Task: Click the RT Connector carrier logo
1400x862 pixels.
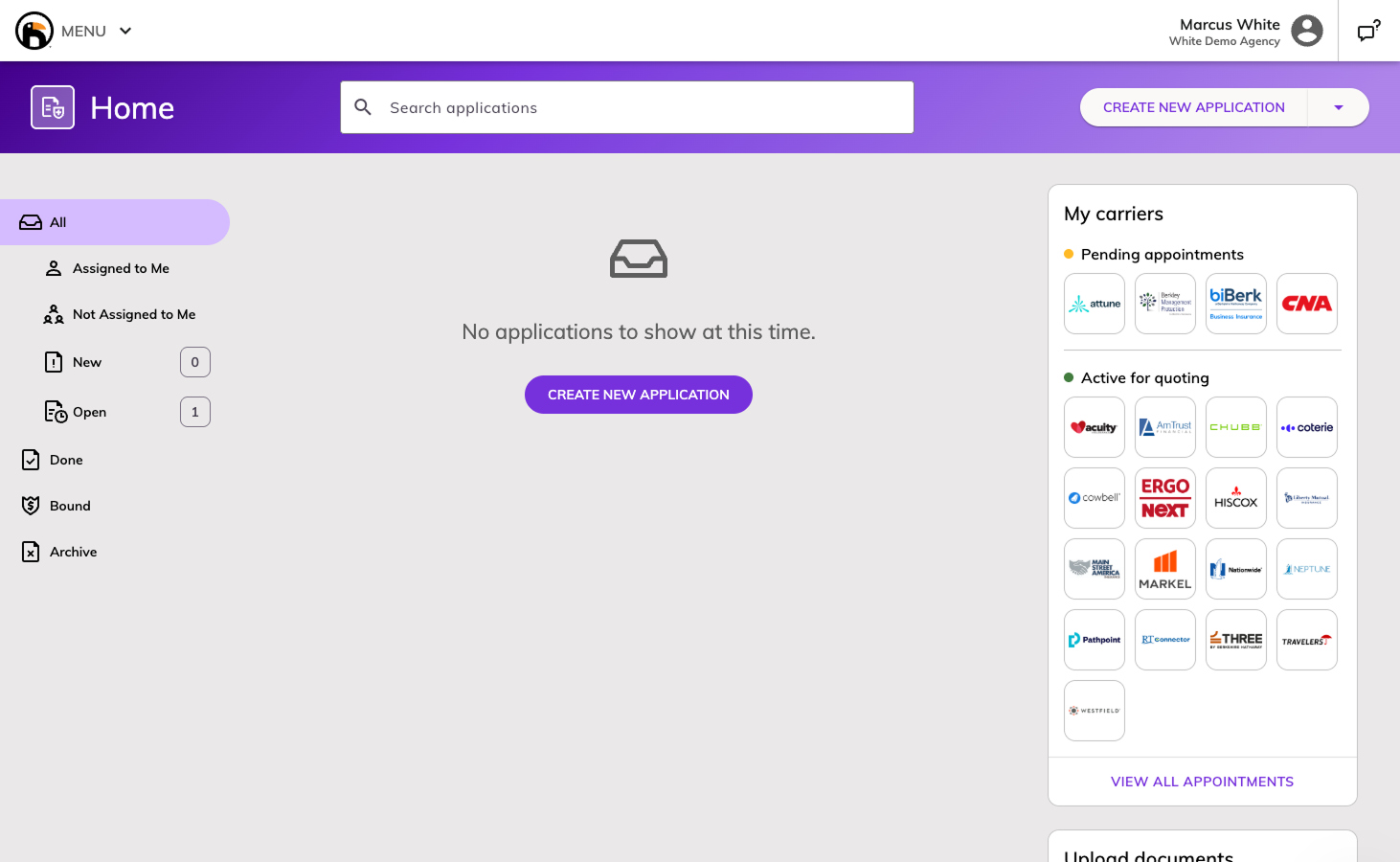Action: (1165, 640)
